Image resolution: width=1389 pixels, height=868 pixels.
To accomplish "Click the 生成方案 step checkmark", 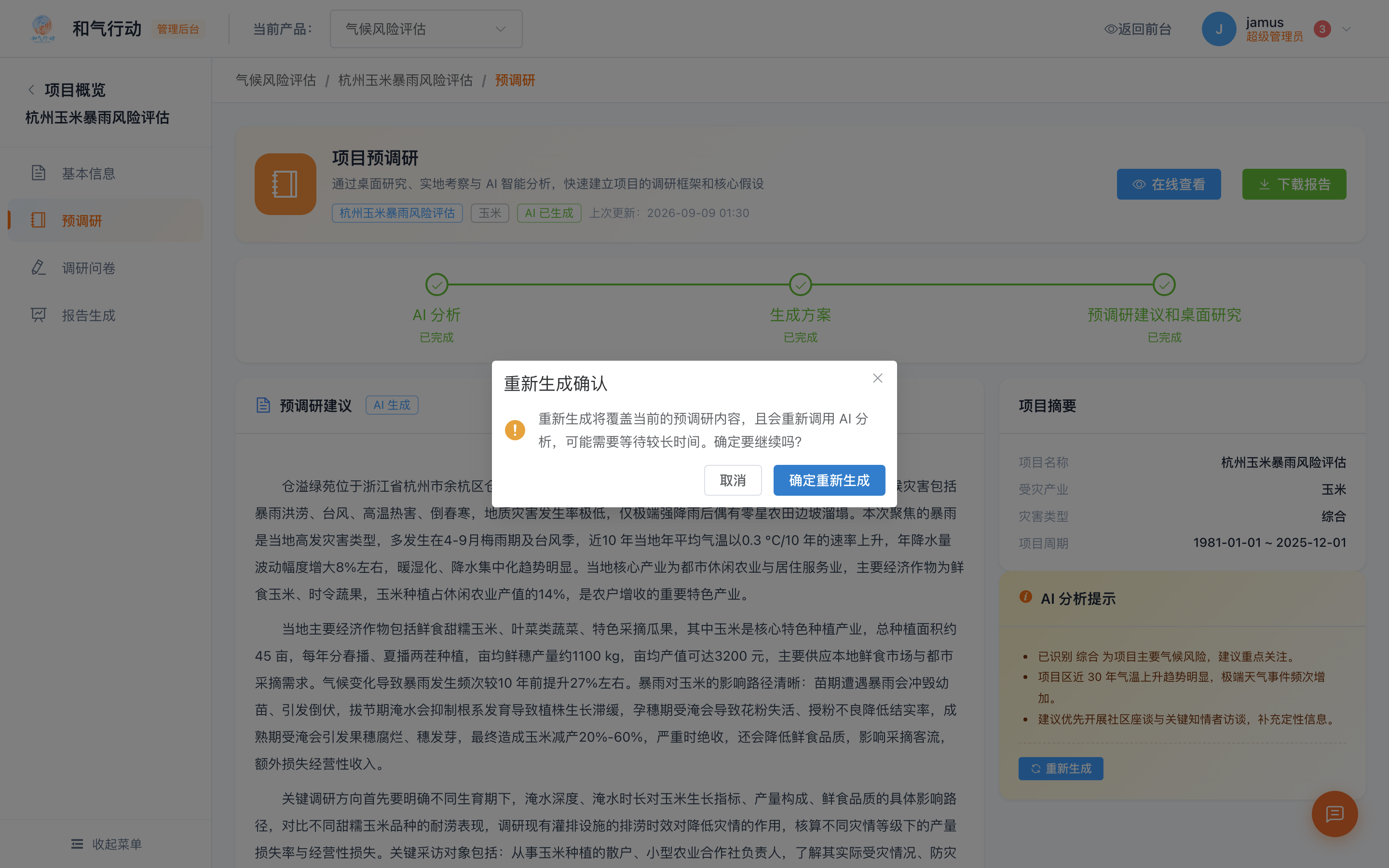I will [800, 284].
